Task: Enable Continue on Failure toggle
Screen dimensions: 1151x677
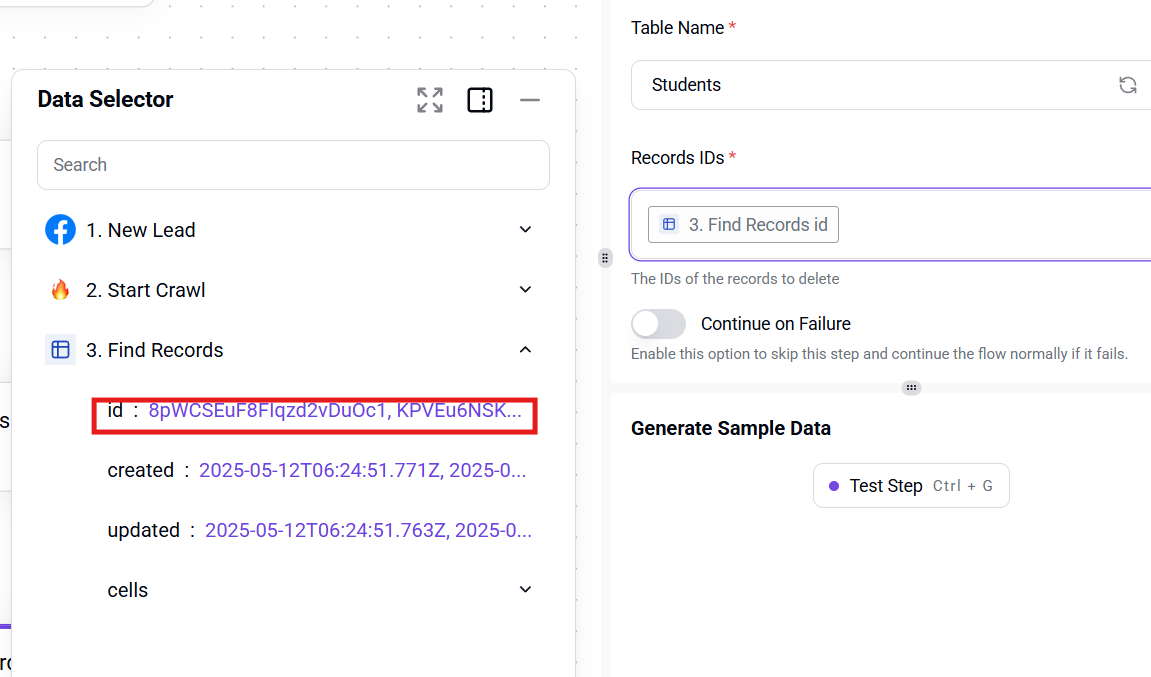Action: pos(658,324)
